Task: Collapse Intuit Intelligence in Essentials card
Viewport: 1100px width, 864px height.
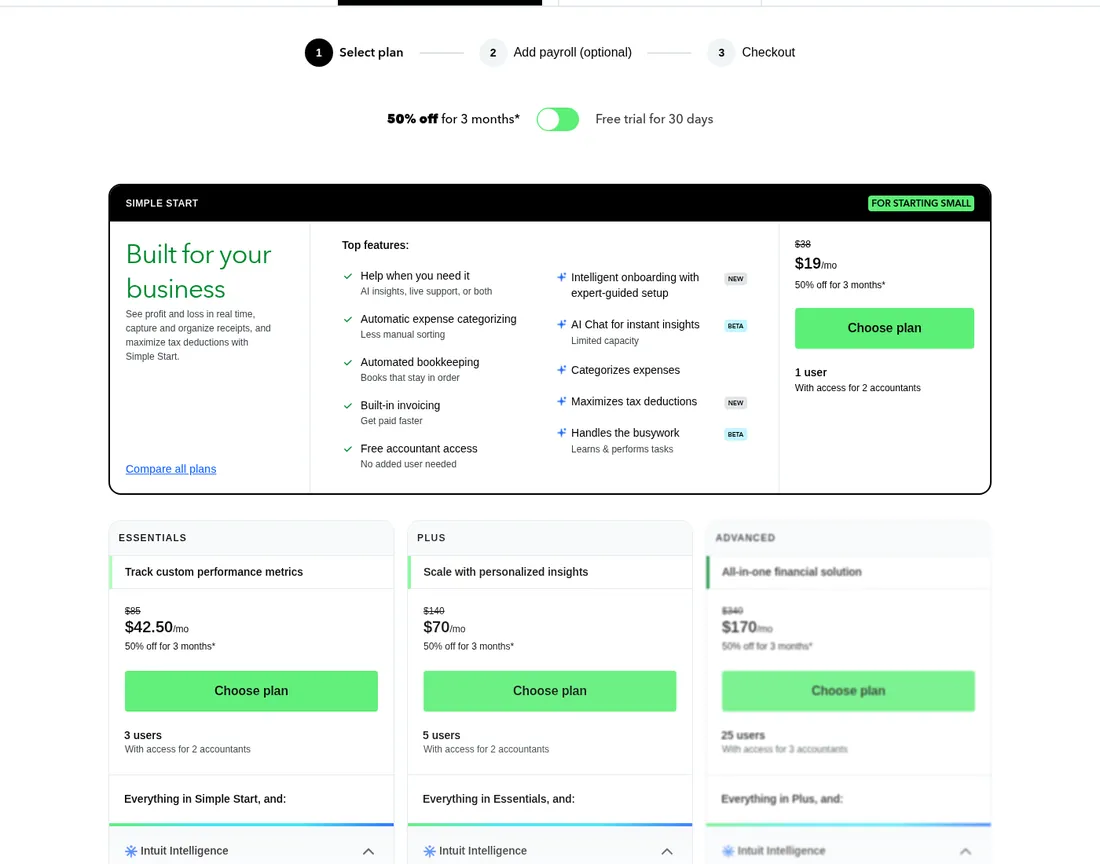Action: 368,851
